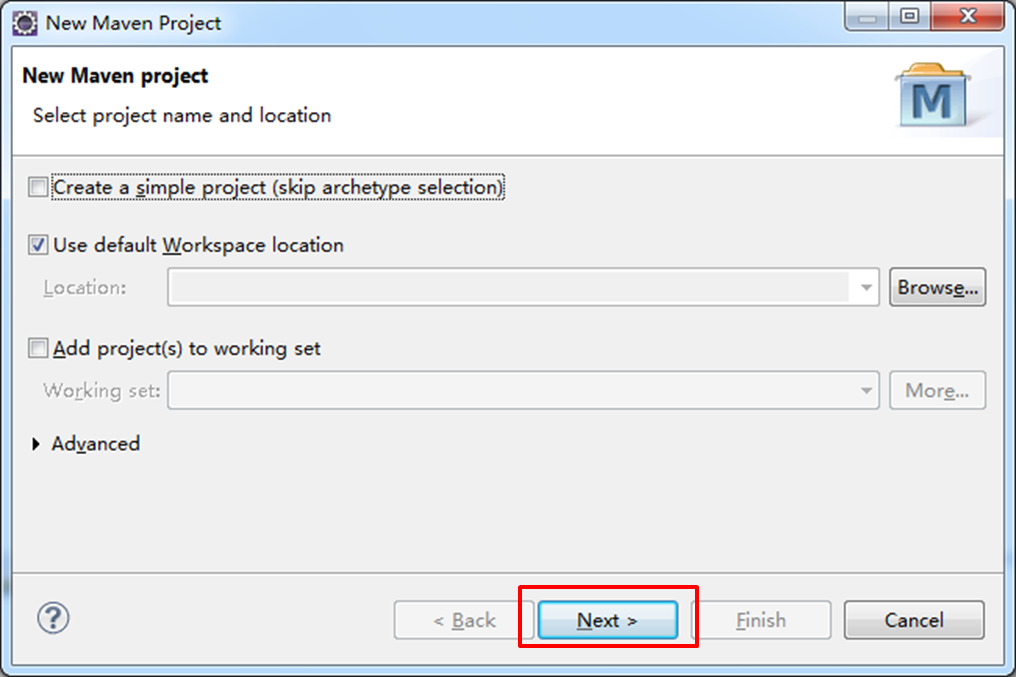Close the New Maven Project window

(968, 16)
